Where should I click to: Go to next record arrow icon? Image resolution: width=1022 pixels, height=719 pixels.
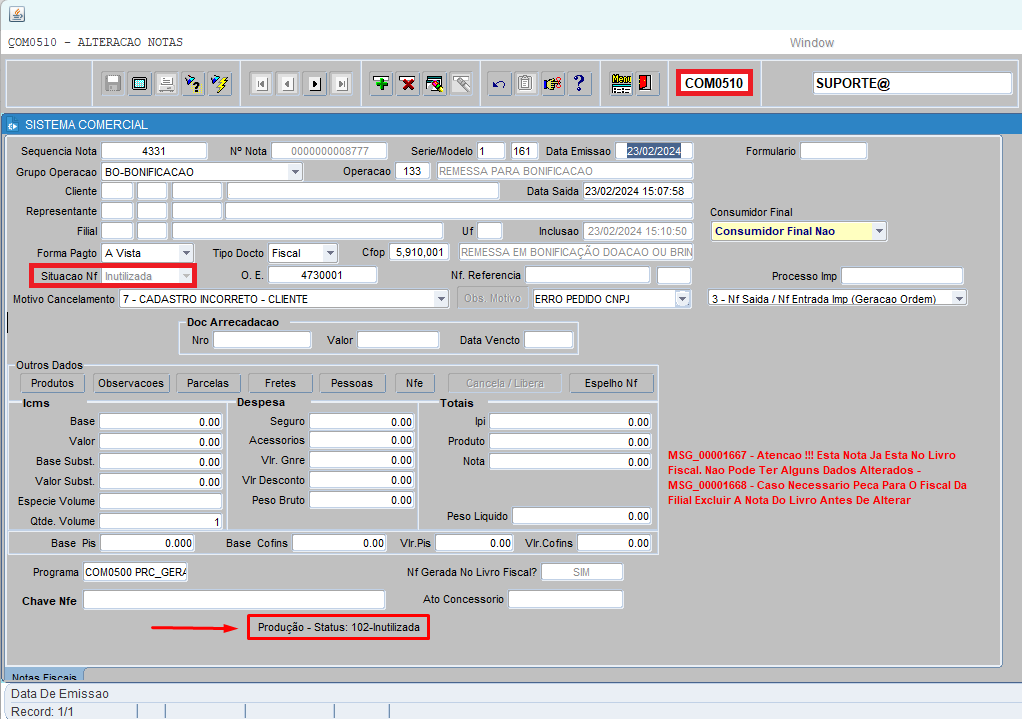pyautogui.click(x=315, y=84)
